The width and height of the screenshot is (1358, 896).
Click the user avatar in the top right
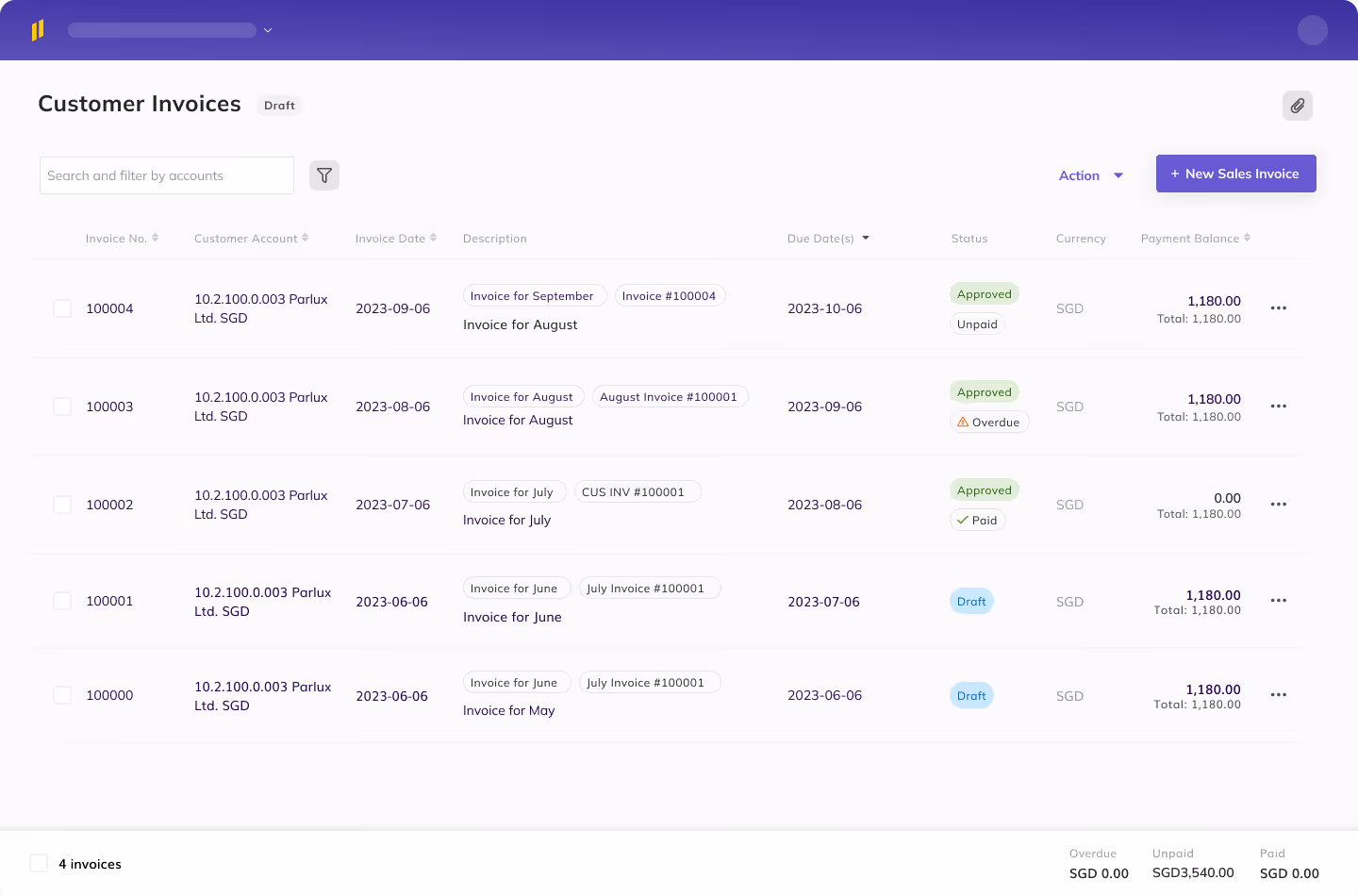pyautogui.click(x=1313, y=30)
